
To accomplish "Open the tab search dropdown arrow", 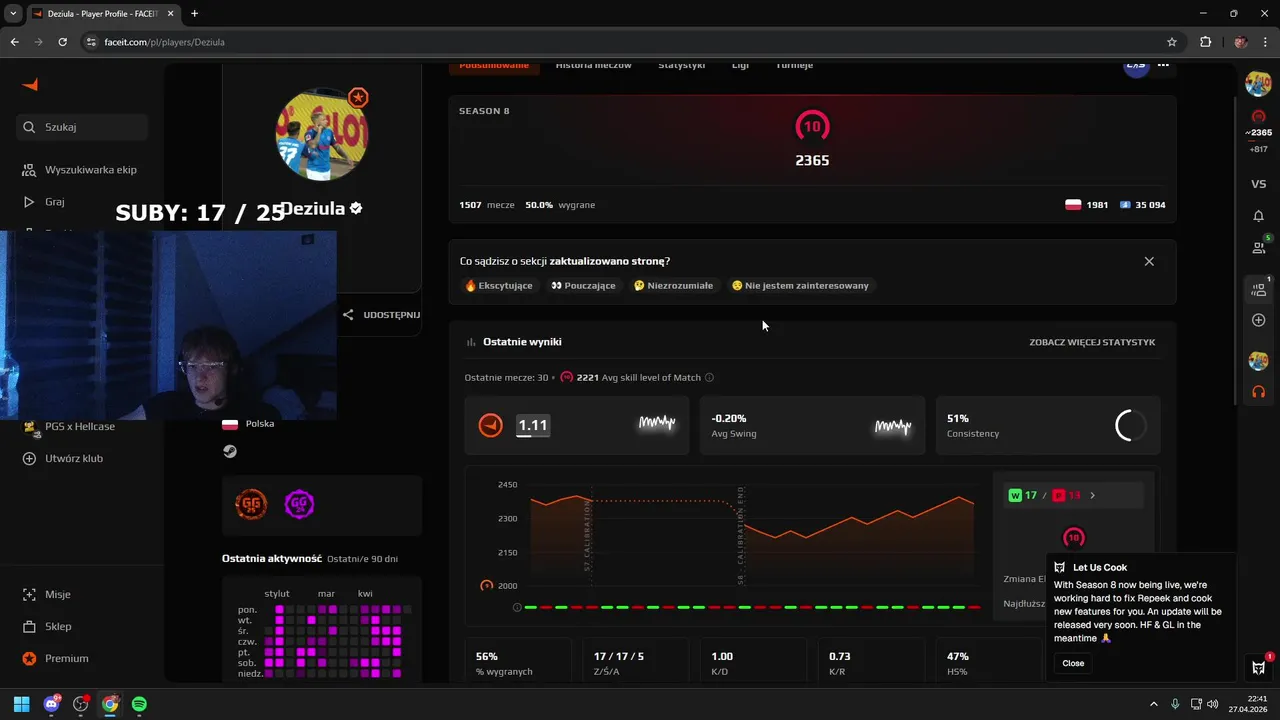I will pyautogui.click(x=13, y=13).
